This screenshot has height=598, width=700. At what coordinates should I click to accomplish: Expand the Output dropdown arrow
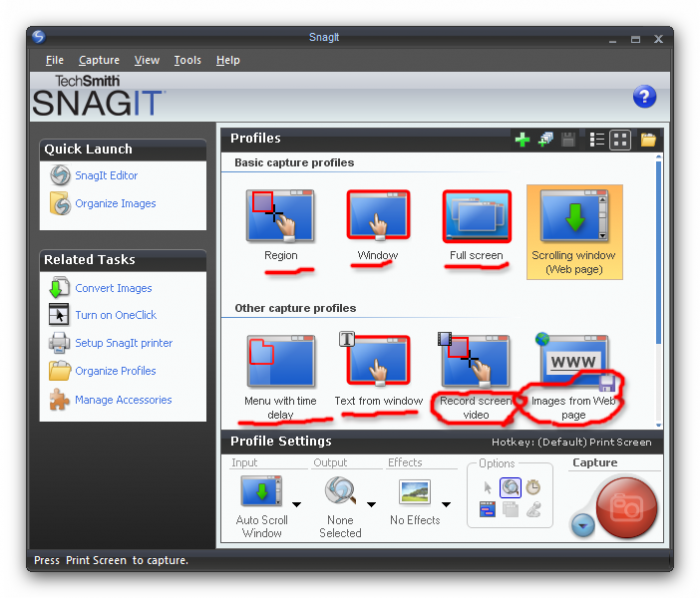click(x=371, y=505)
